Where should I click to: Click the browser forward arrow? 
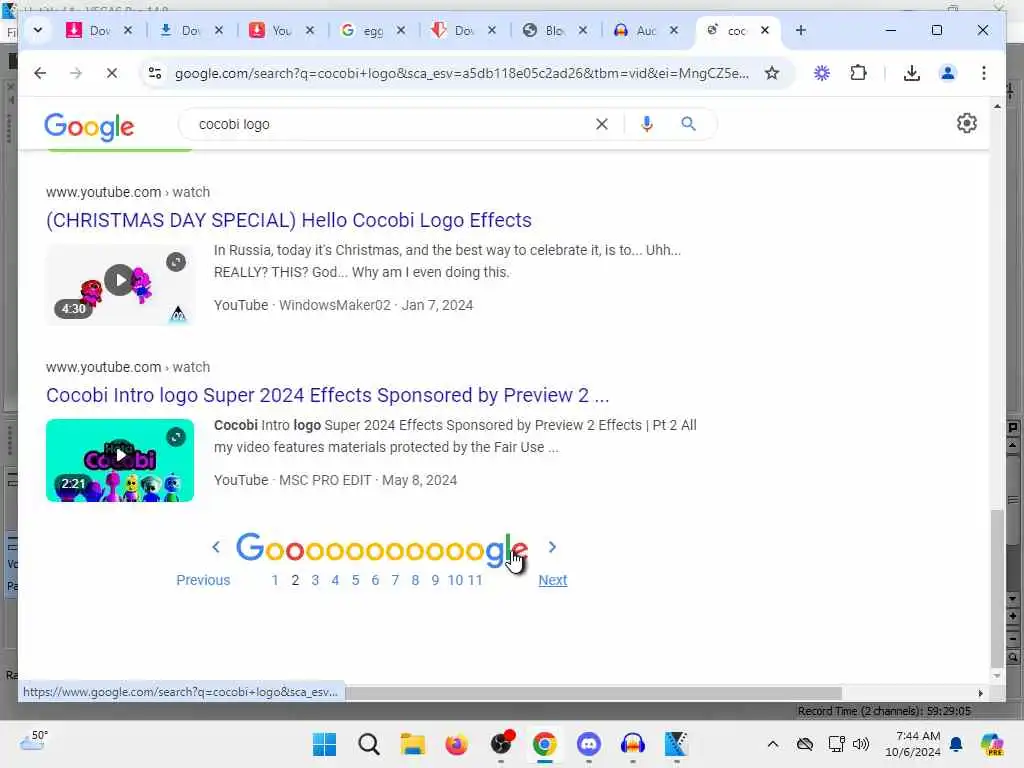point(76,73)
